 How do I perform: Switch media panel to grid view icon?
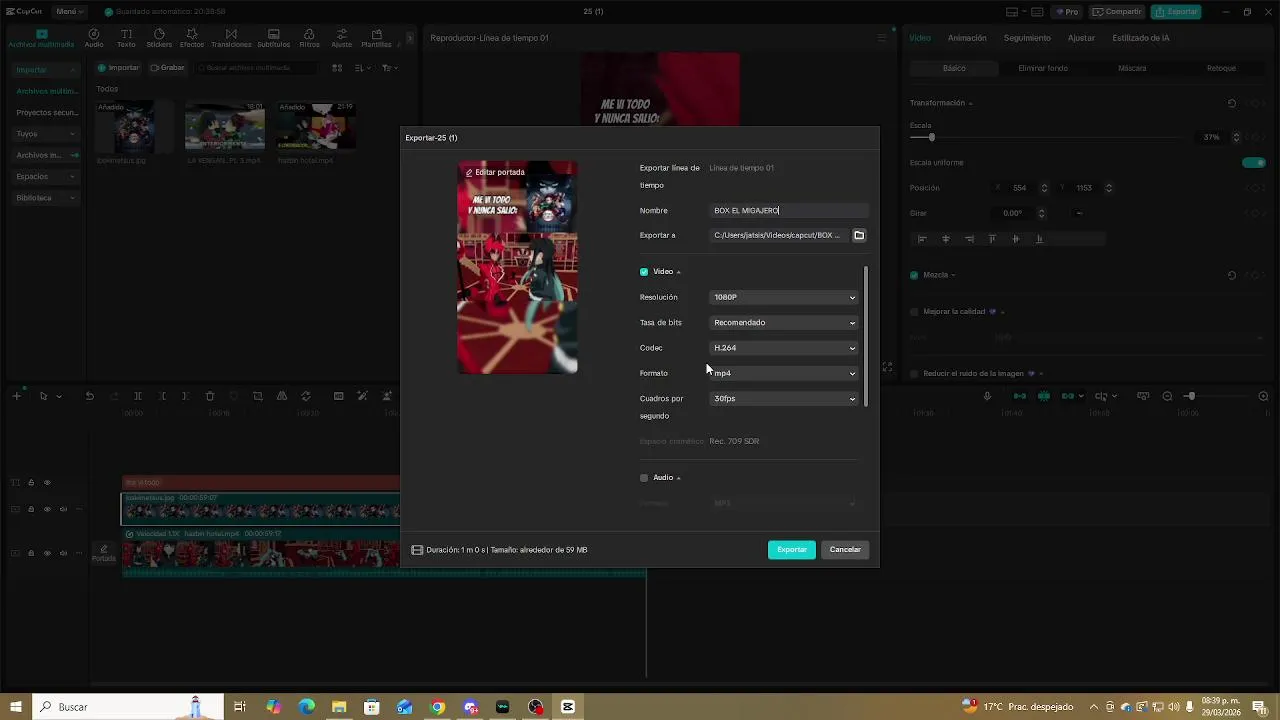point(337,68)
